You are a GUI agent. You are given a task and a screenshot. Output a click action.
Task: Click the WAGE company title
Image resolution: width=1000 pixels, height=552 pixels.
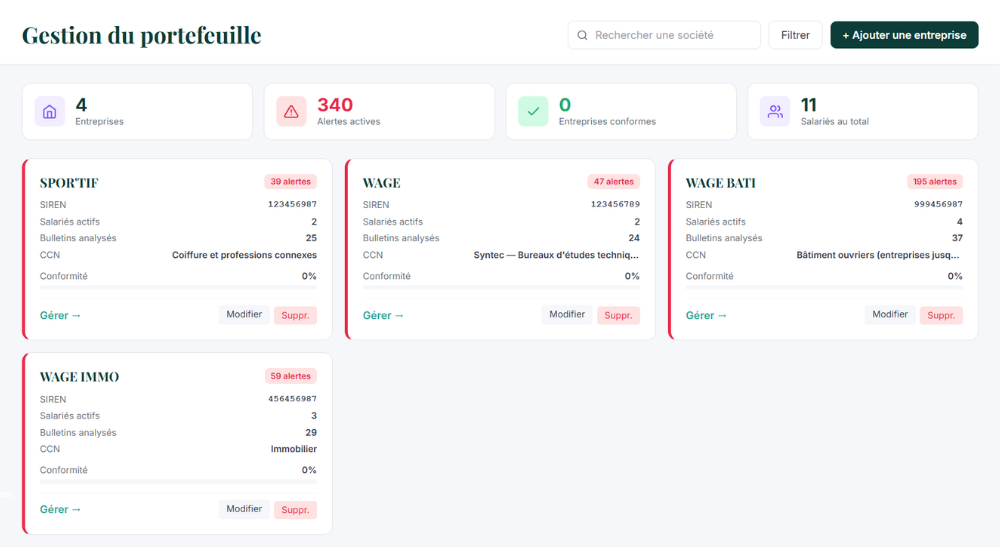tap(381, 183)
